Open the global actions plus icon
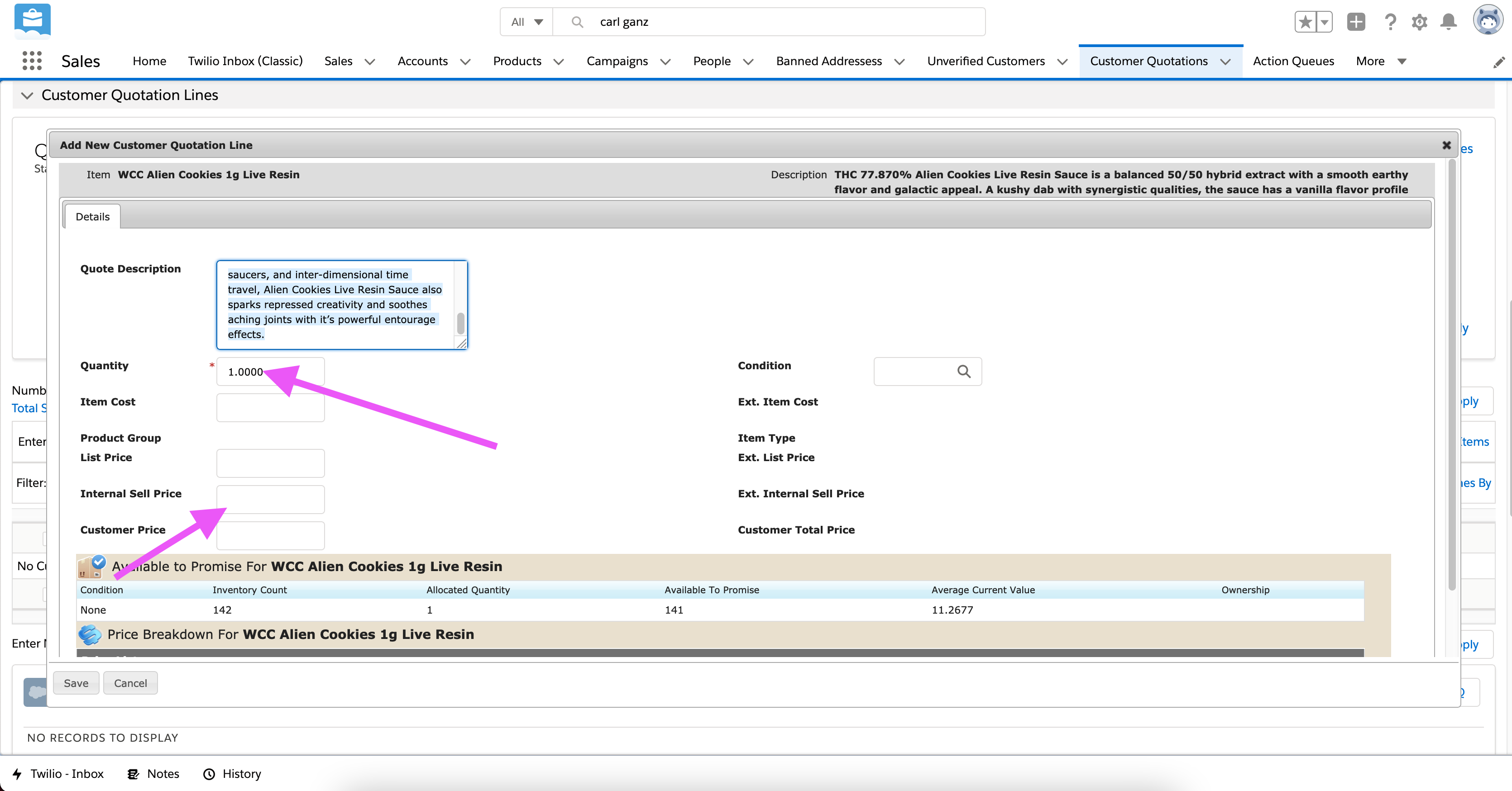Screen dimensions: 1512x791 [x=1356, y=22]
